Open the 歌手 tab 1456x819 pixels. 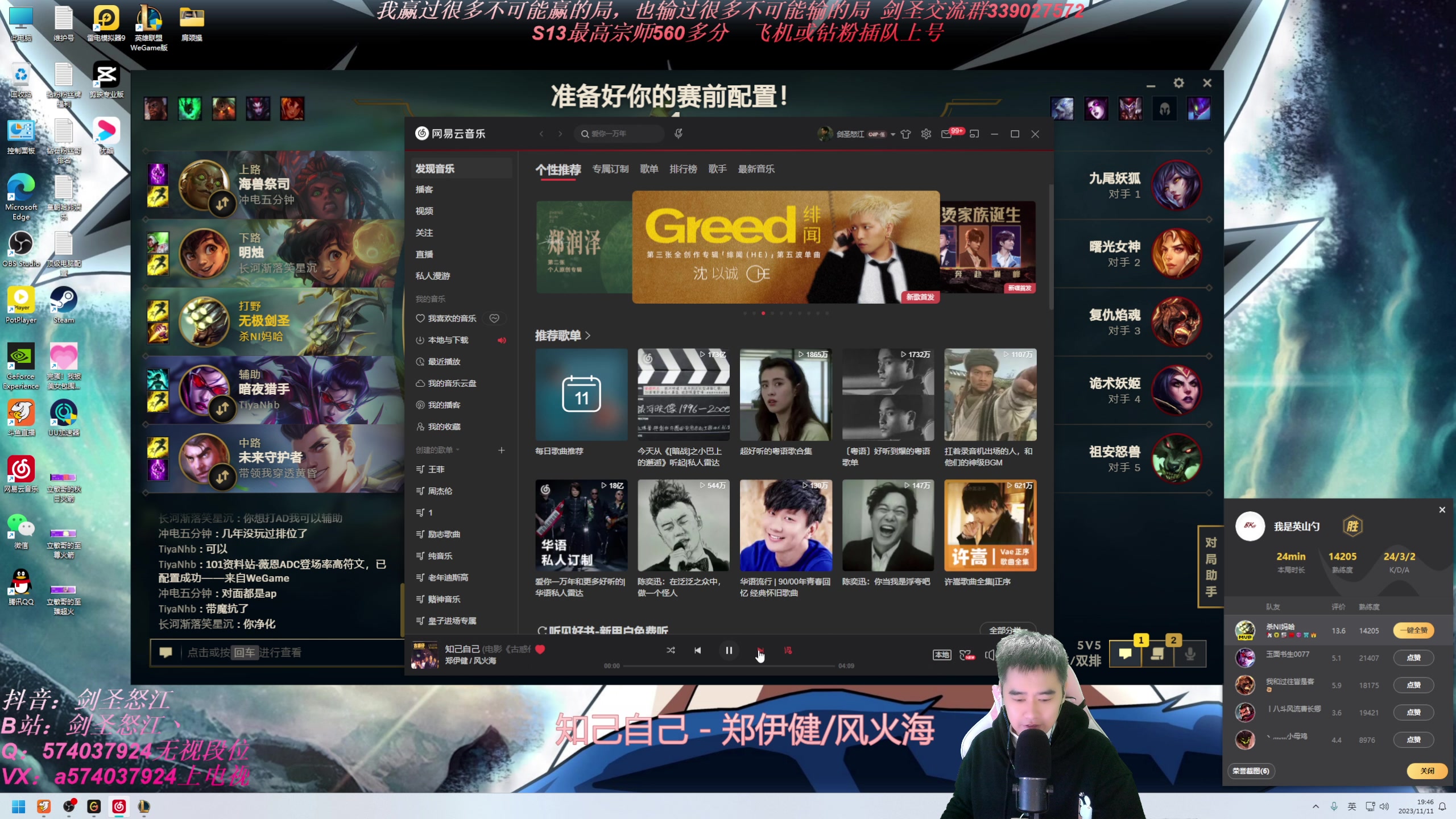(717, 169)
